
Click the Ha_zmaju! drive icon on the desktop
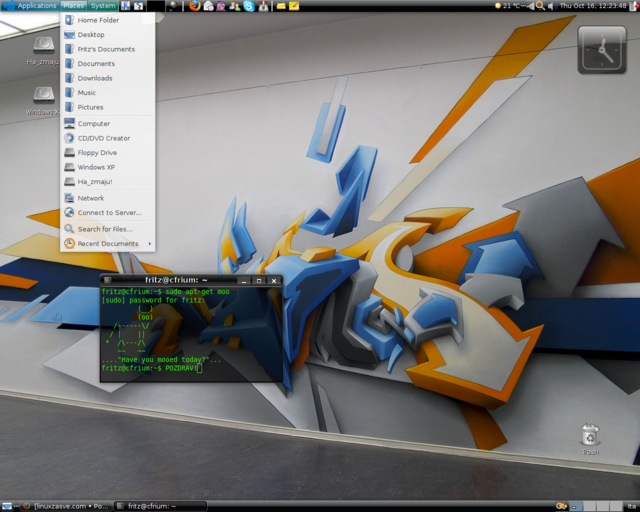(x=43, y=46)
